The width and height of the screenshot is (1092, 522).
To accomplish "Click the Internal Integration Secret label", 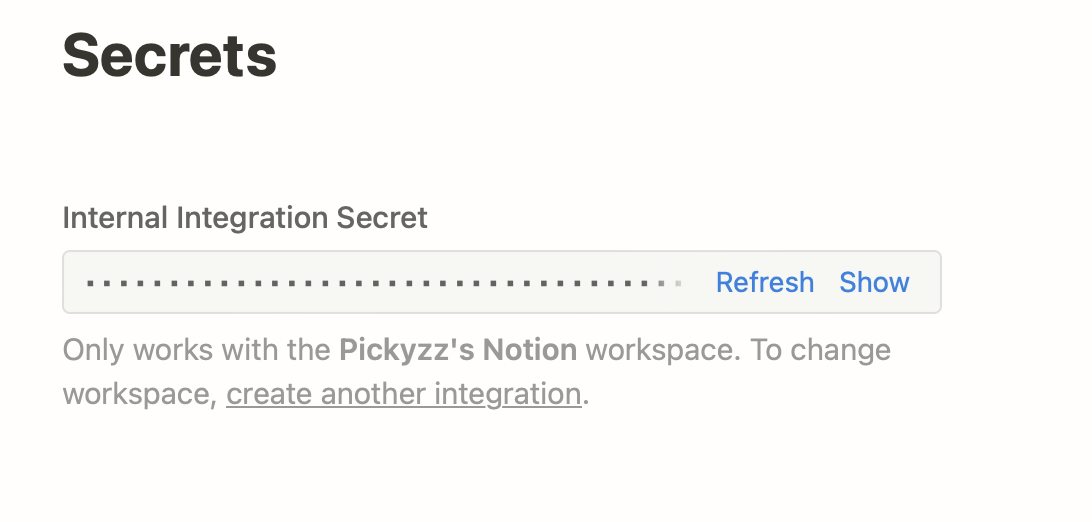I will (x=245, y=218).
